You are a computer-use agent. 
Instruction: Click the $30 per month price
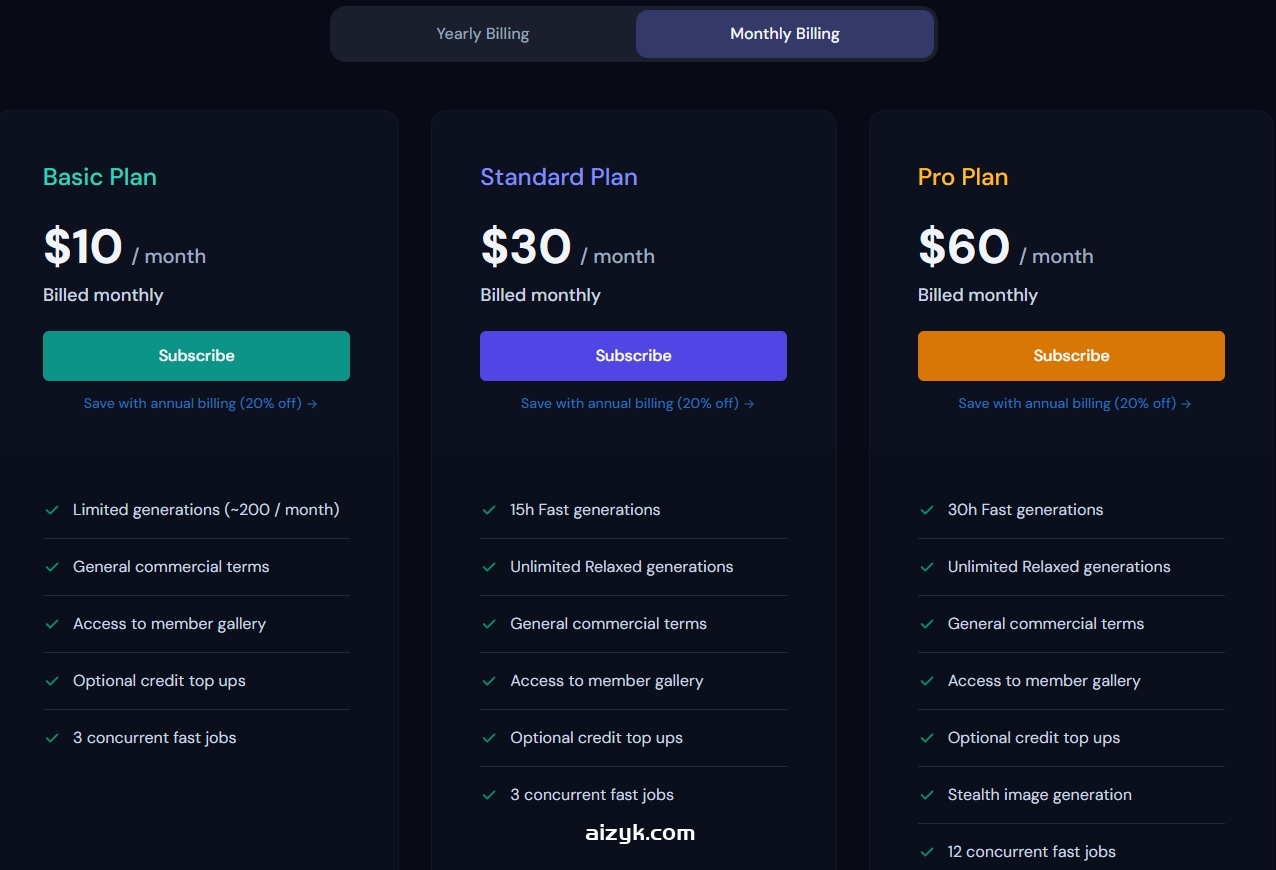pyautogui.click(x=526, y=247)
